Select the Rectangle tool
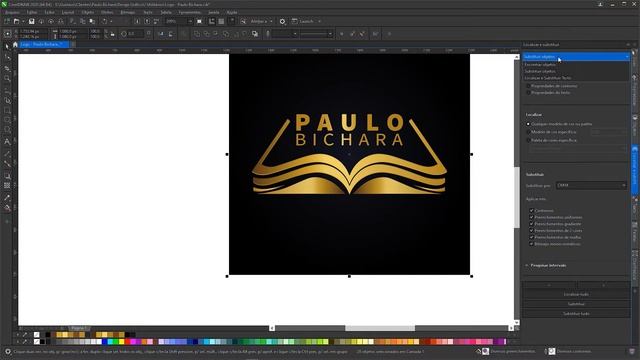 [x=7, y=111]
